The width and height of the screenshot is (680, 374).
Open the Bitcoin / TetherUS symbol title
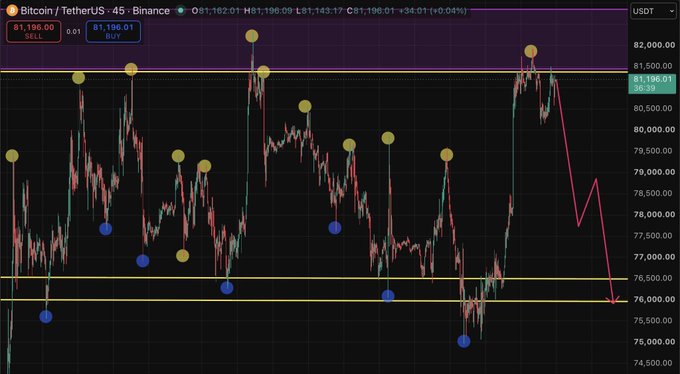(x=62, y=10)
